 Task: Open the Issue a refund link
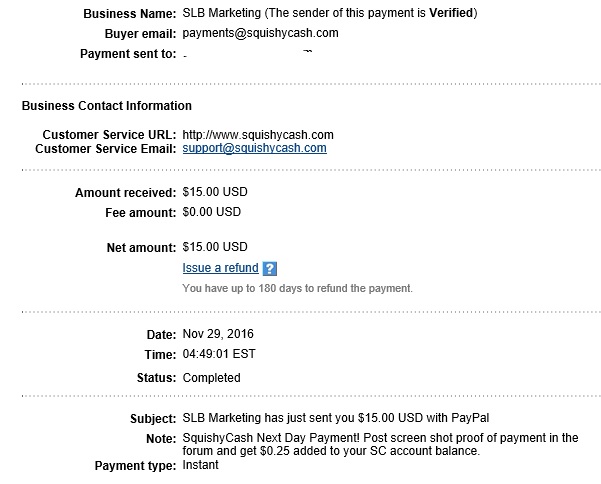pos(220,268)
